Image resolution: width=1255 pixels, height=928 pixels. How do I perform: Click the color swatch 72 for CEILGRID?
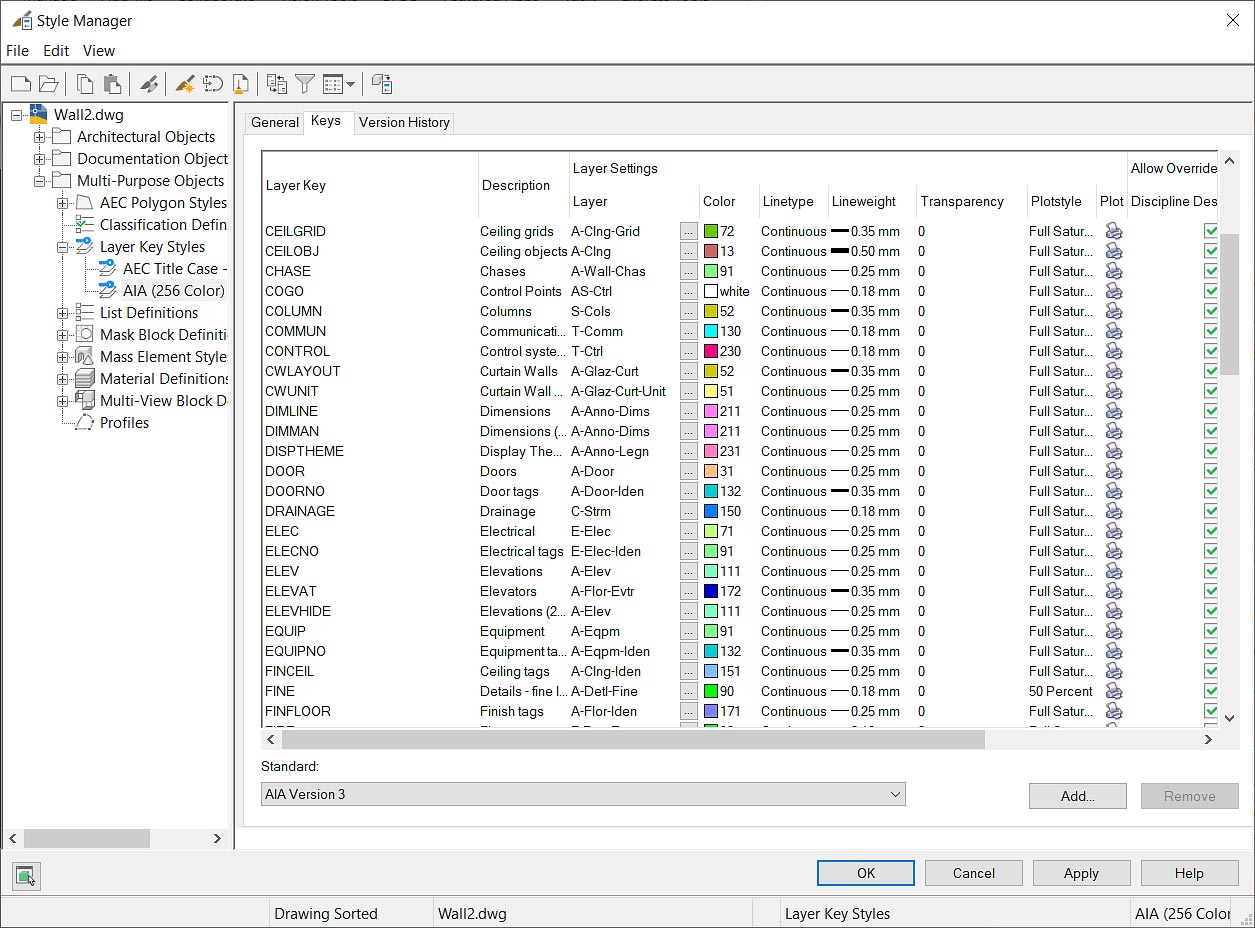(x=711, y=231)
